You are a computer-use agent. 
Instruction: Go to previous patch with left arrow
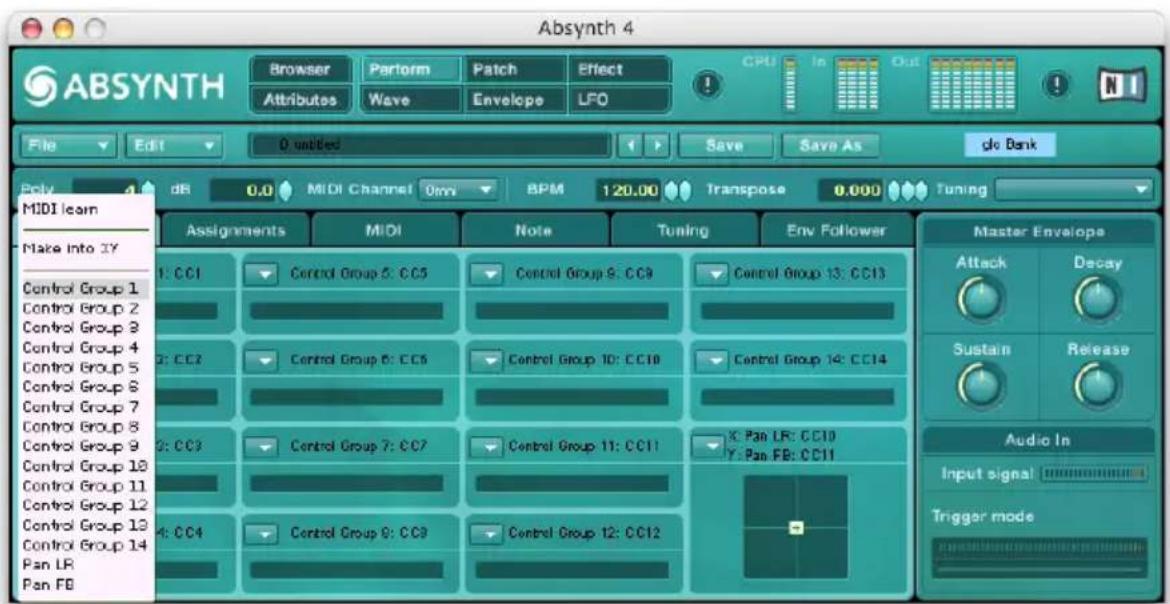pos(630,144)
